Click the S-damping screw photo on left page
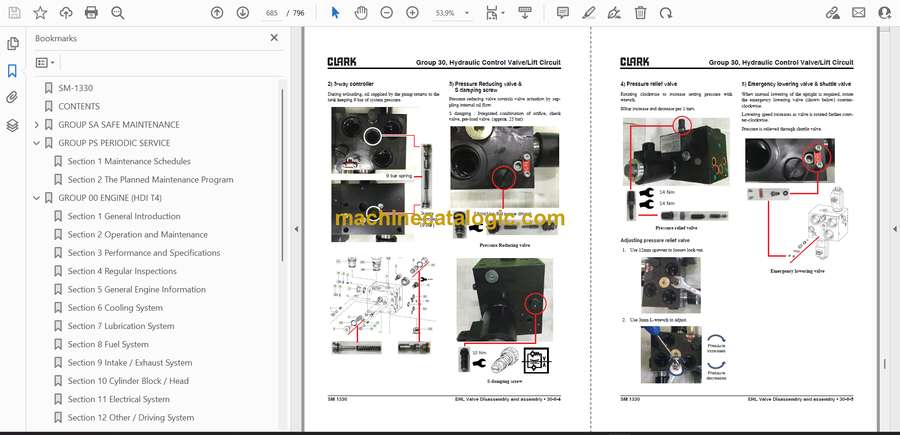Viewport: 900px width, 435px height. [505, 300]
